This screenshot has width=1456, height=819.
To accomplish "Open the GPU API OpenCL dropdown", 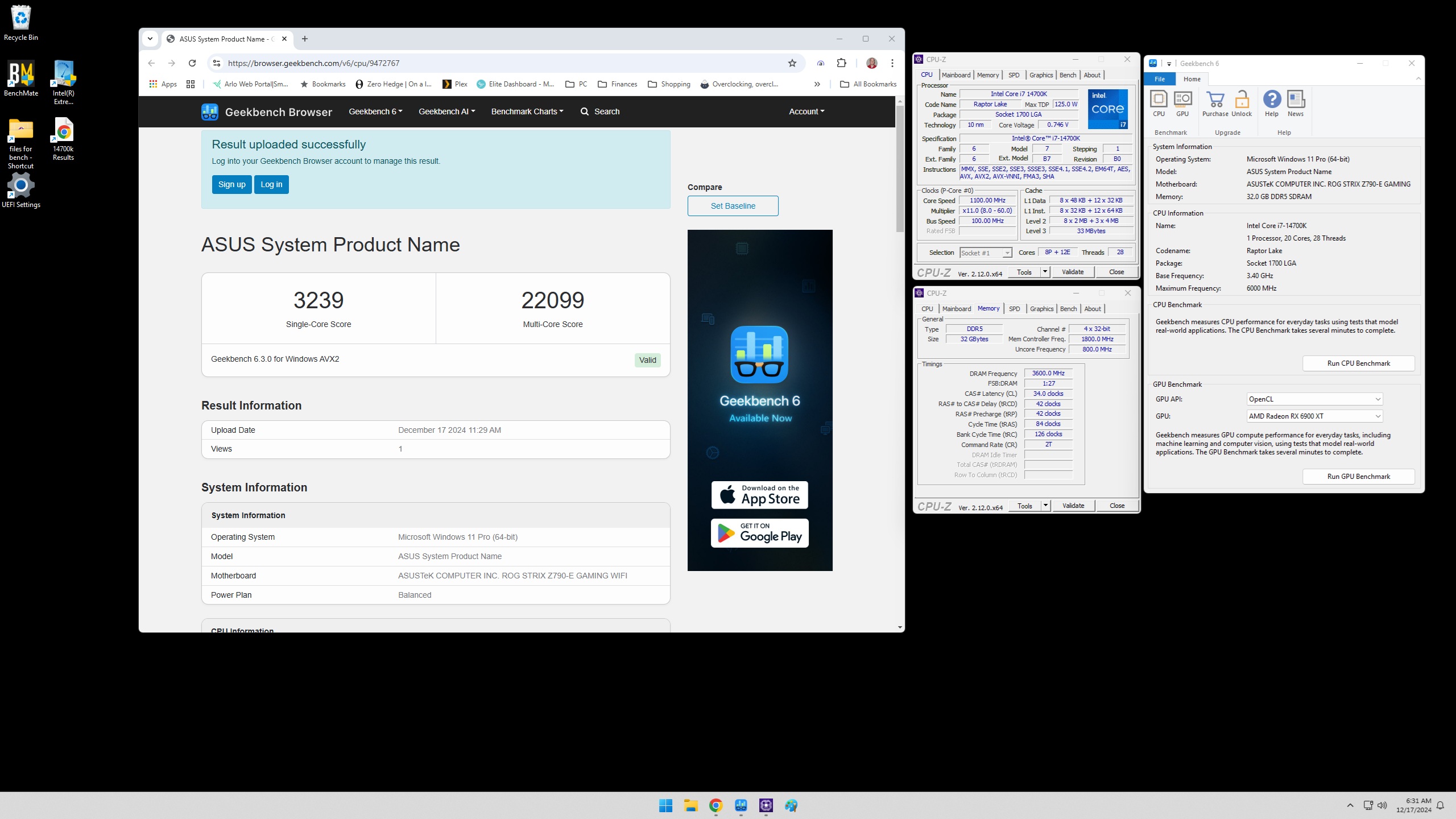I will [1314, 399].
